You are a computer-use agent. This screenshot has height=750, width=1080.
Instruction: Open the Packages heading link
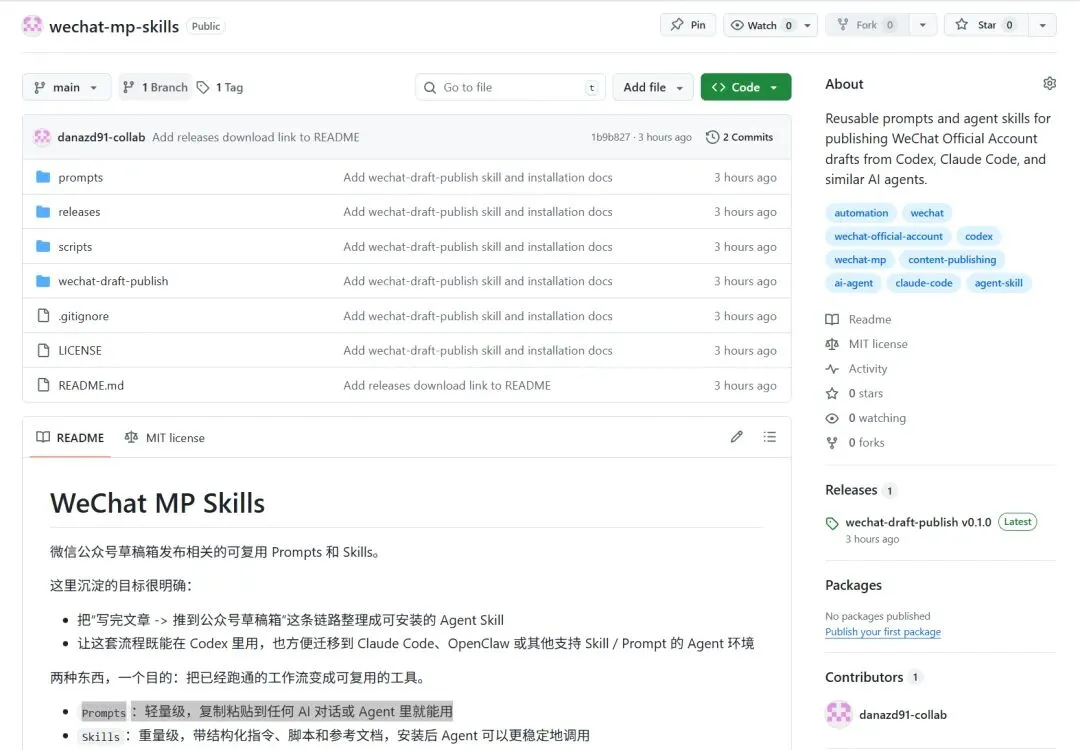click(853, 585)
